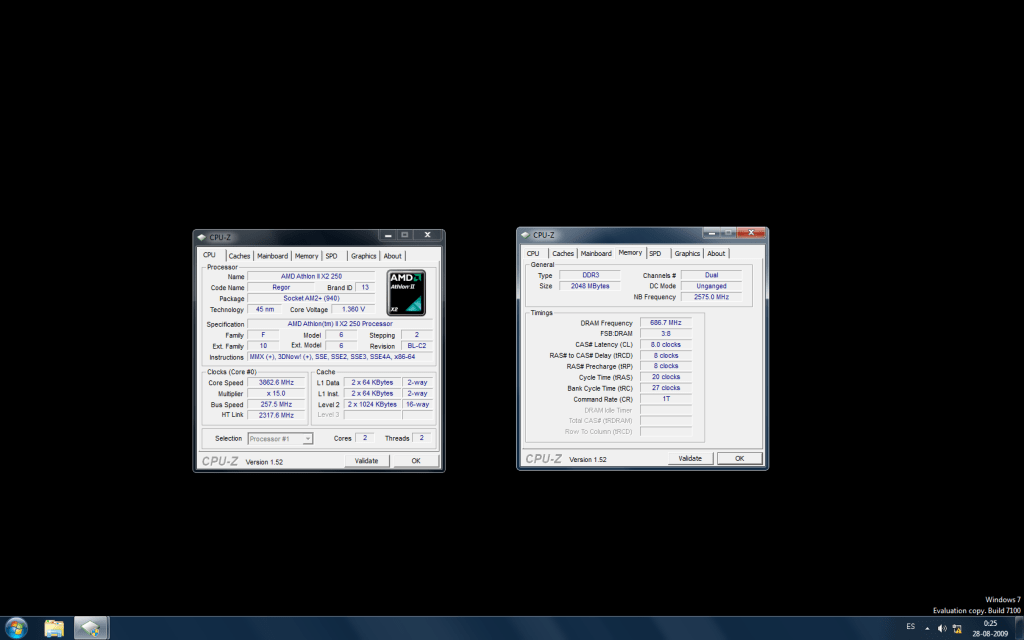
Task: Click the Channels # value 'Dual'
Action: pos(711,275)
